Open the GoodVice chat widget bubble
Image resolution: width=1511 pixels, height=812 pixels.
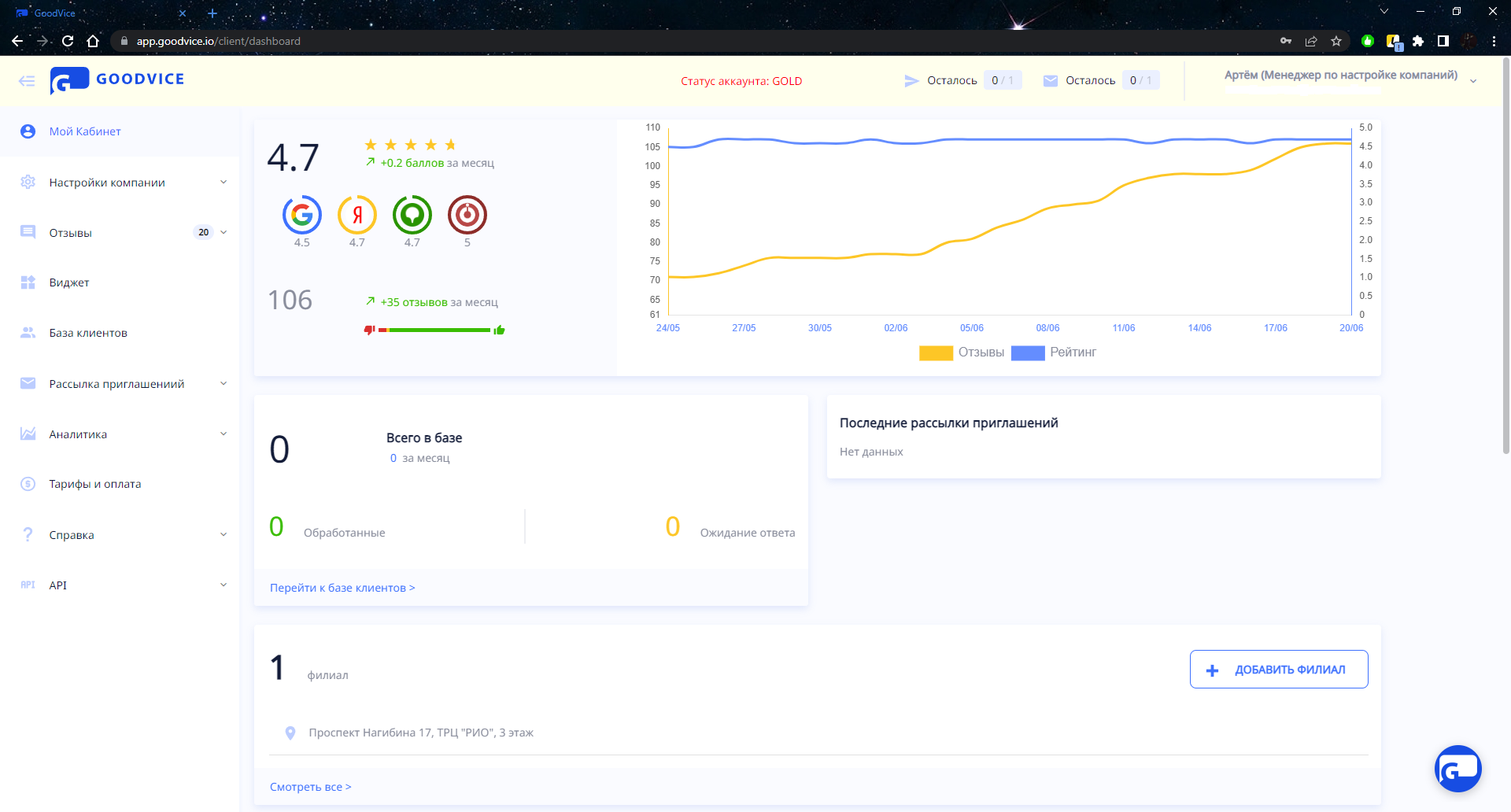point(1457,769)
